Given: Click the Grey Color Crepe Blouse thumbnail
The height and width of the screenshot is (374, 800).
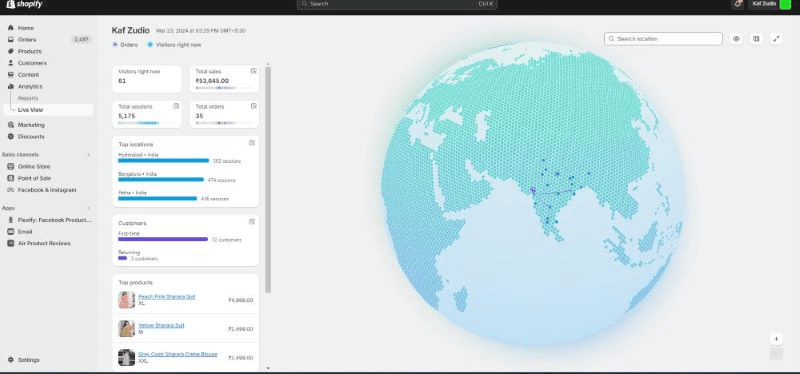Looking at the screenshot, I should pos(127,357).
